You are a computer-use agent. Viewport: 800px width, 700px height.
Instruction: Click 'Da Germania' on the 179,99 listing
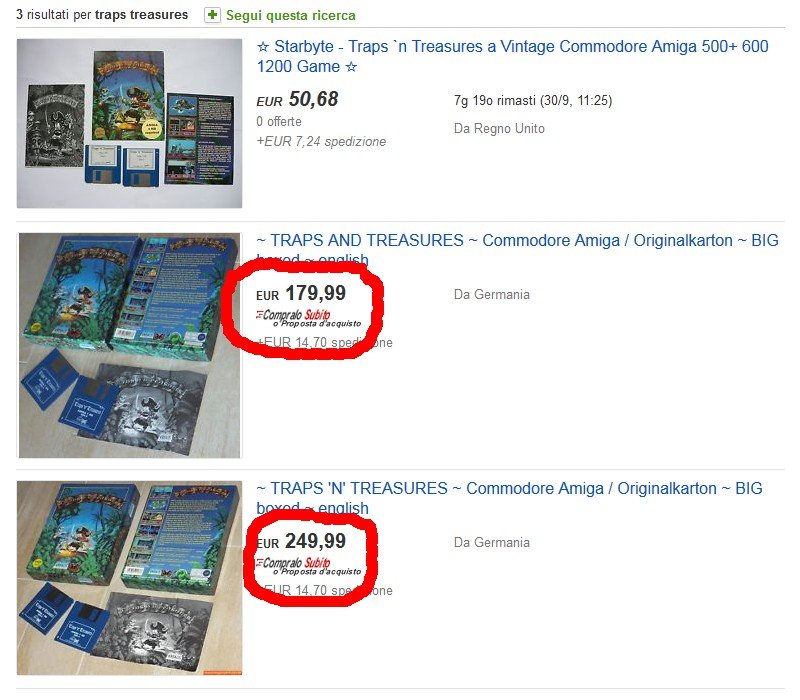click(492, 294)
